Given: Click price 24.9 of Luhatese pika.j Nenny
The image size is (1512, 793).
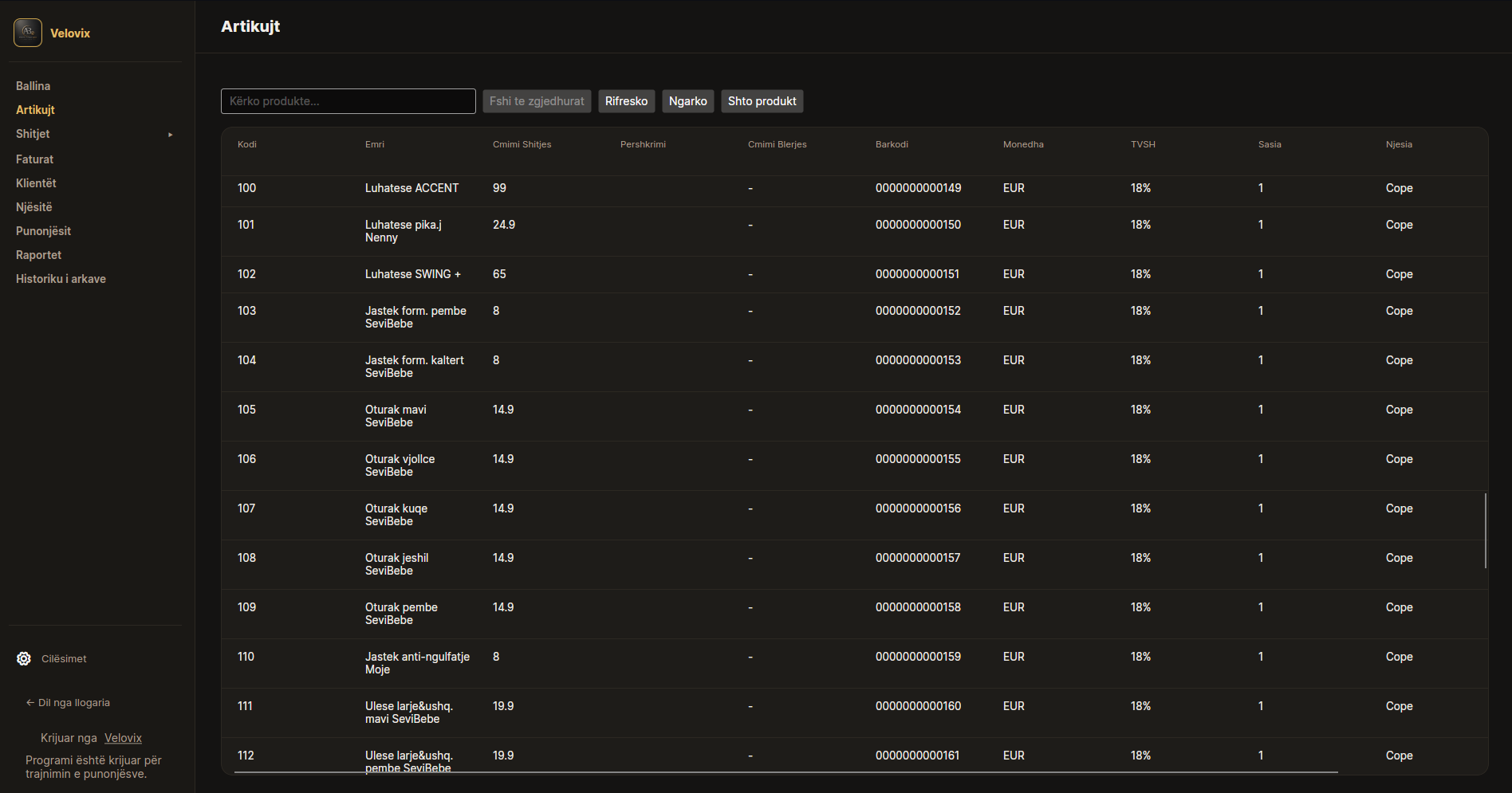Looking at the screenshot, I should point(504,225).
